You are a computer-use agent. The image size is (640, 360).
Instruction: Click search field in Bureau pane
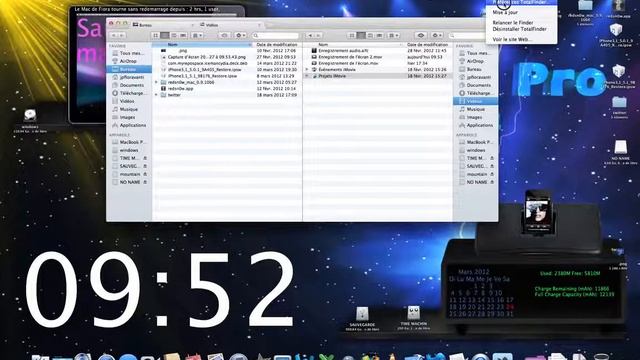(276, 36)
